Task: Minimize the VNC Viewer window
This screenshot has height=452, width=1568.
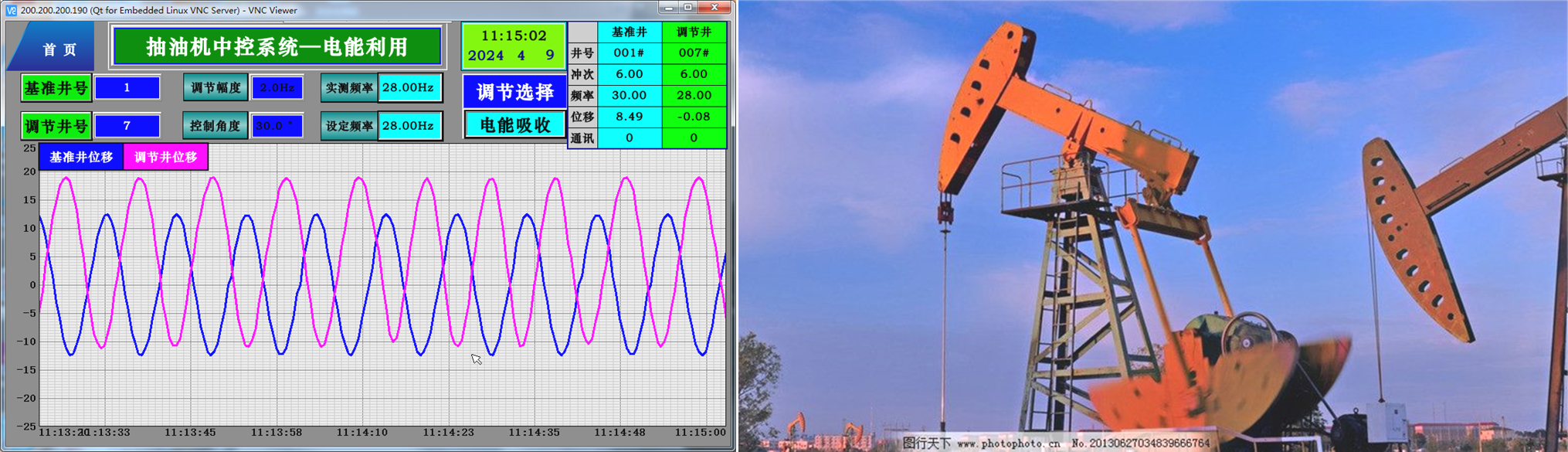Action: tap(667, 8)
